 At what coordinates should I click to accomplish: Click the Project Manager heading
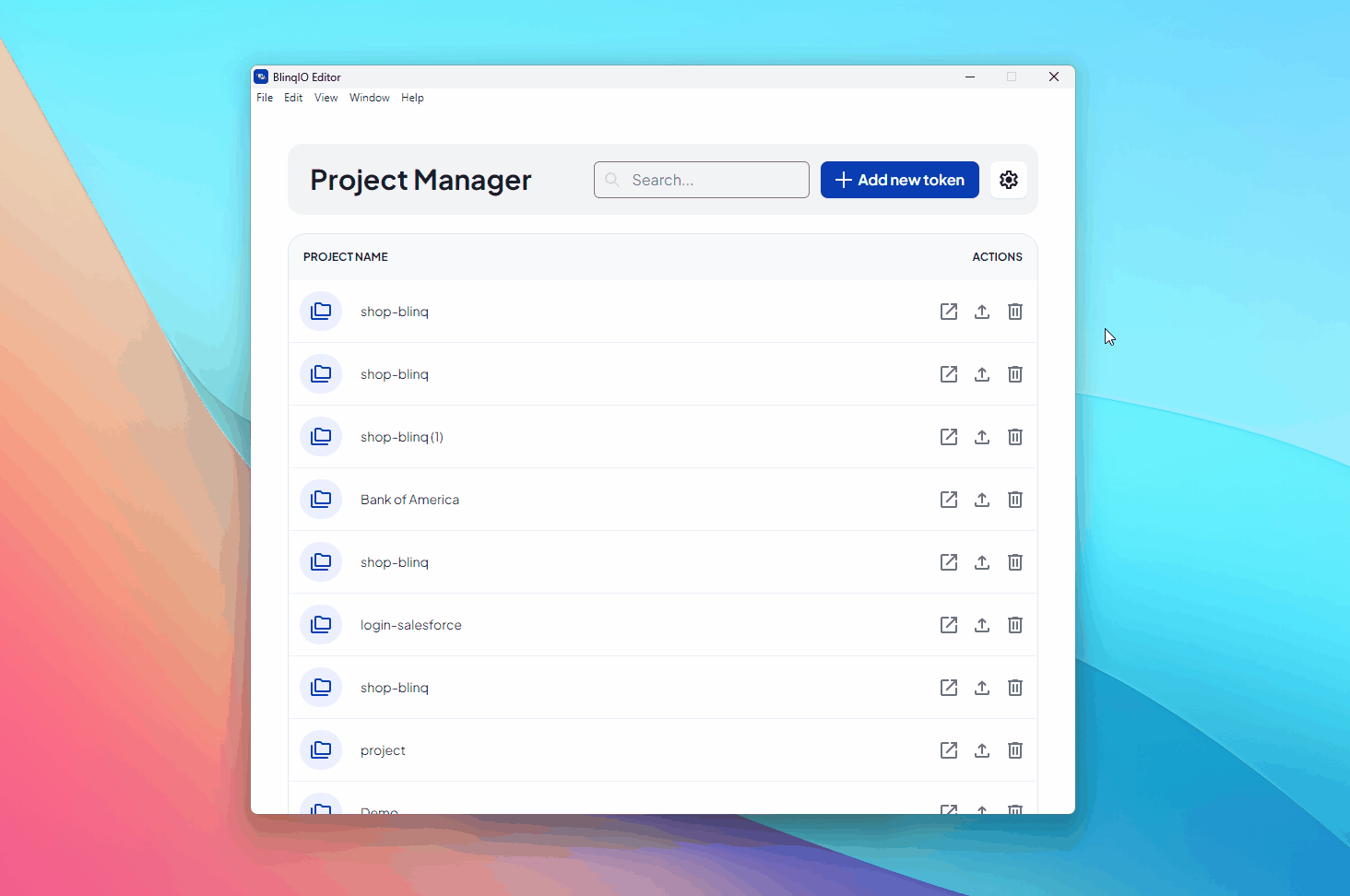420,180
